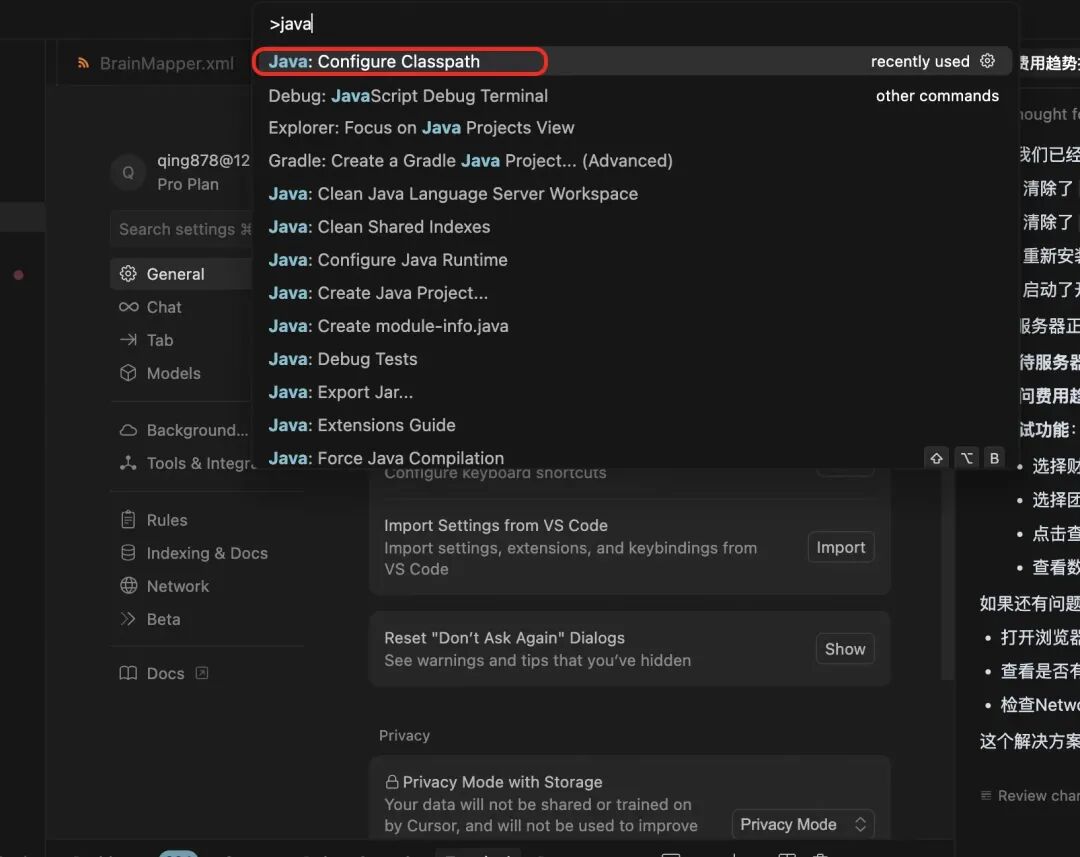This screenshot has height=857, width=1080.
Task: Click the Network globe icon
Action: click(x=128, y=586)
